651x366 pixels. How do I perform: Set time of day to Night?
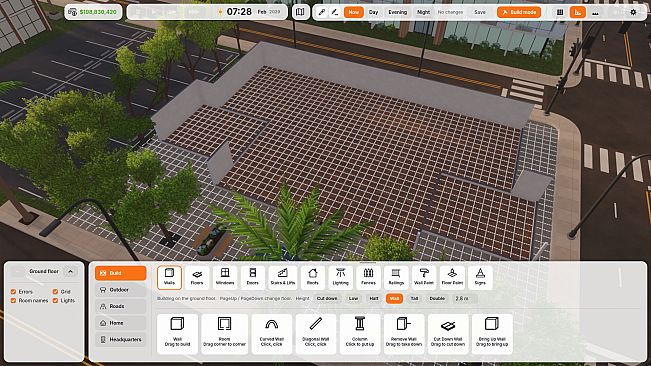423,12
